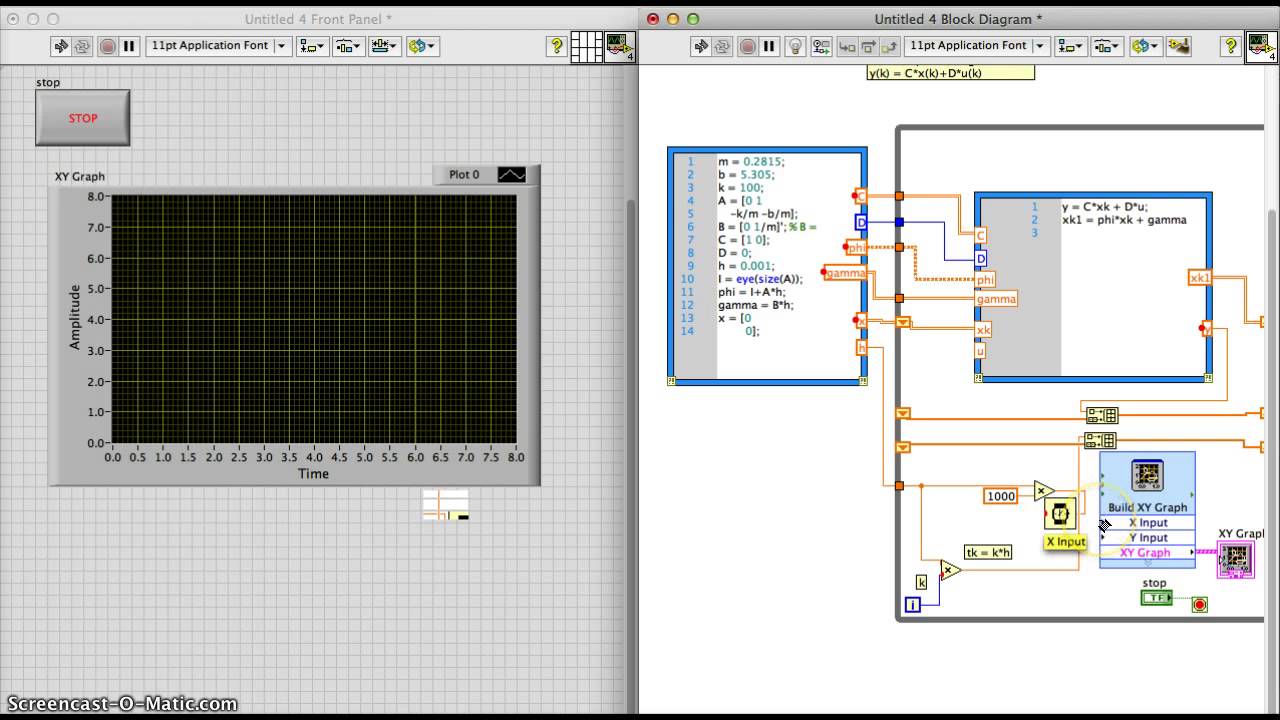Viewport: 1280px width, 720px height.
Task: Click Run Continuously in the Front Panel toolbar
Action: pos(82,46)
